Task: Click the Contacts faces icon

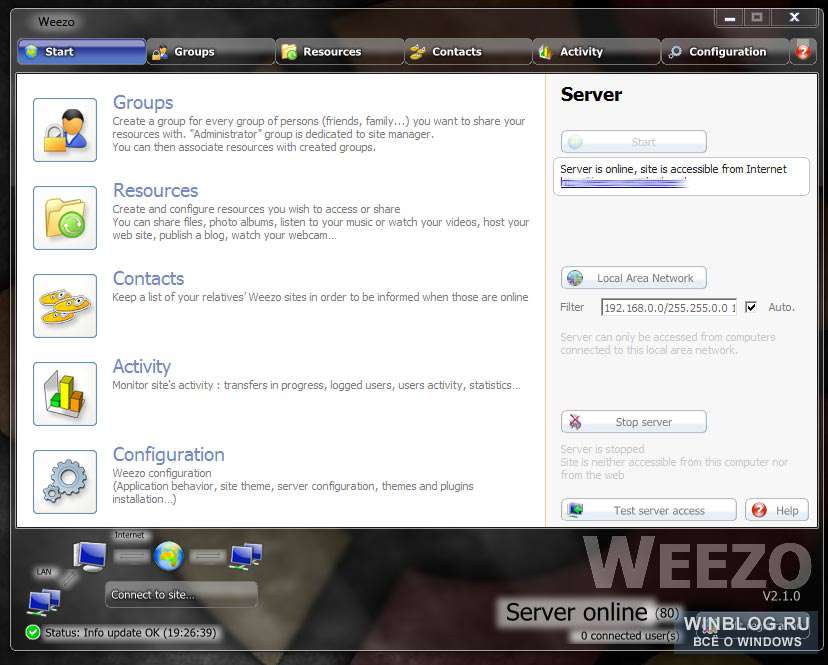Action: click(x=65, y=306)
